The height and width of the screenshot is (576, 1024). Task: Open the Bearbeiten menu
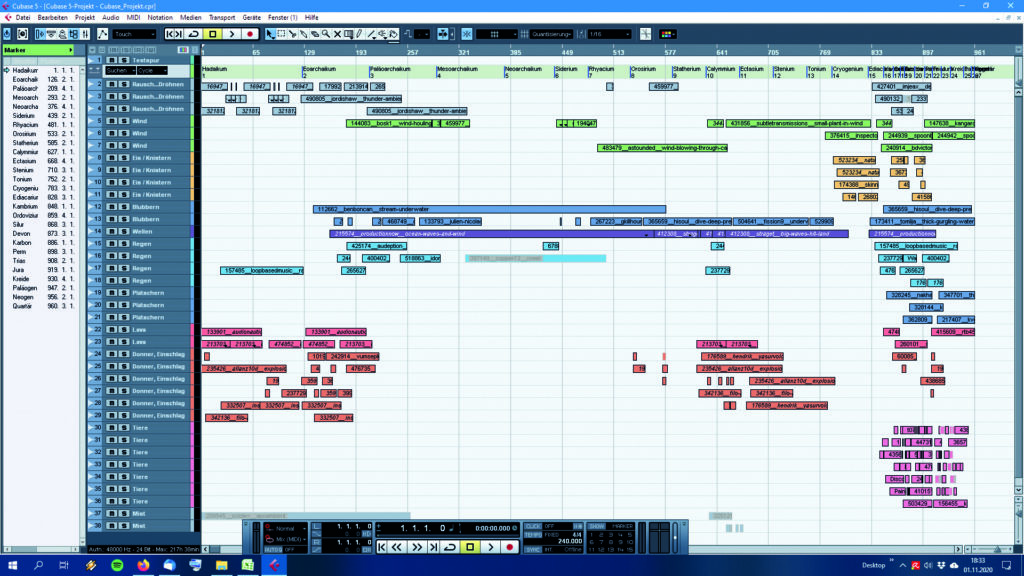point(52,18)
